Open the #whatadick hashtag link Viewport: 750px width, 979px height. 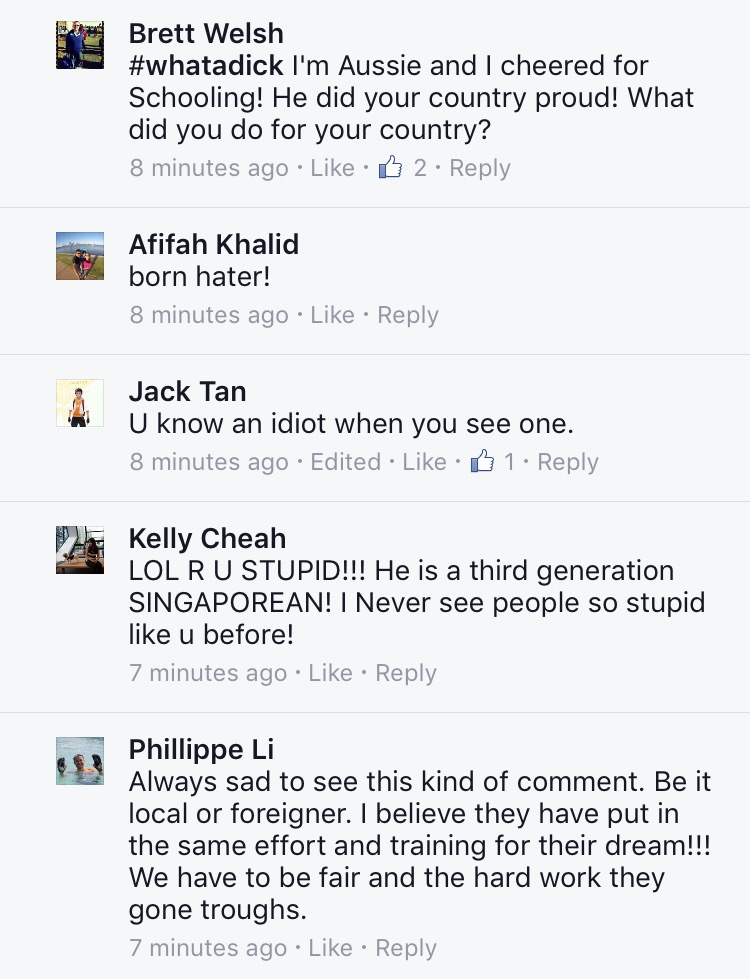(x=206, y=67)
